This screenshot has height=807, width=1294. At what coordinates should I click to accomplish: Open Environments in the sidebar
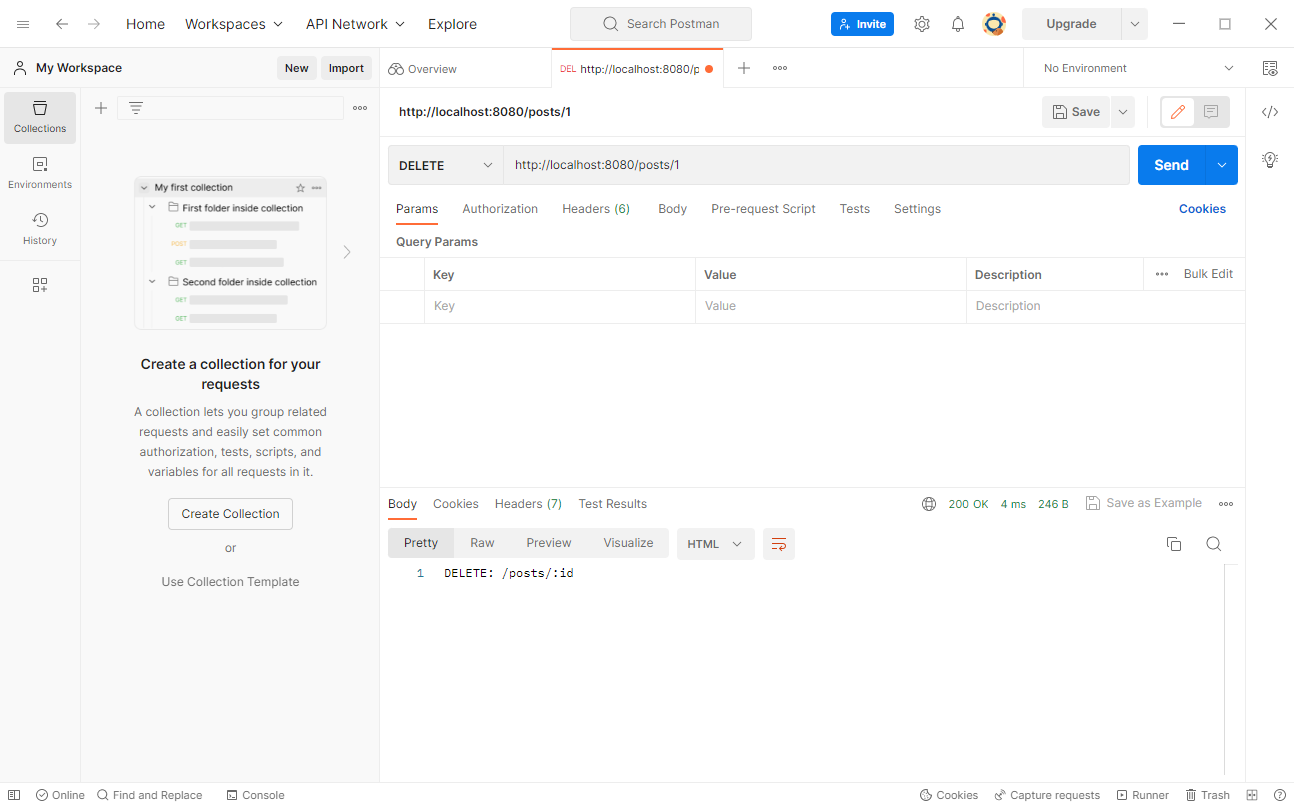[x=40, y=173]
